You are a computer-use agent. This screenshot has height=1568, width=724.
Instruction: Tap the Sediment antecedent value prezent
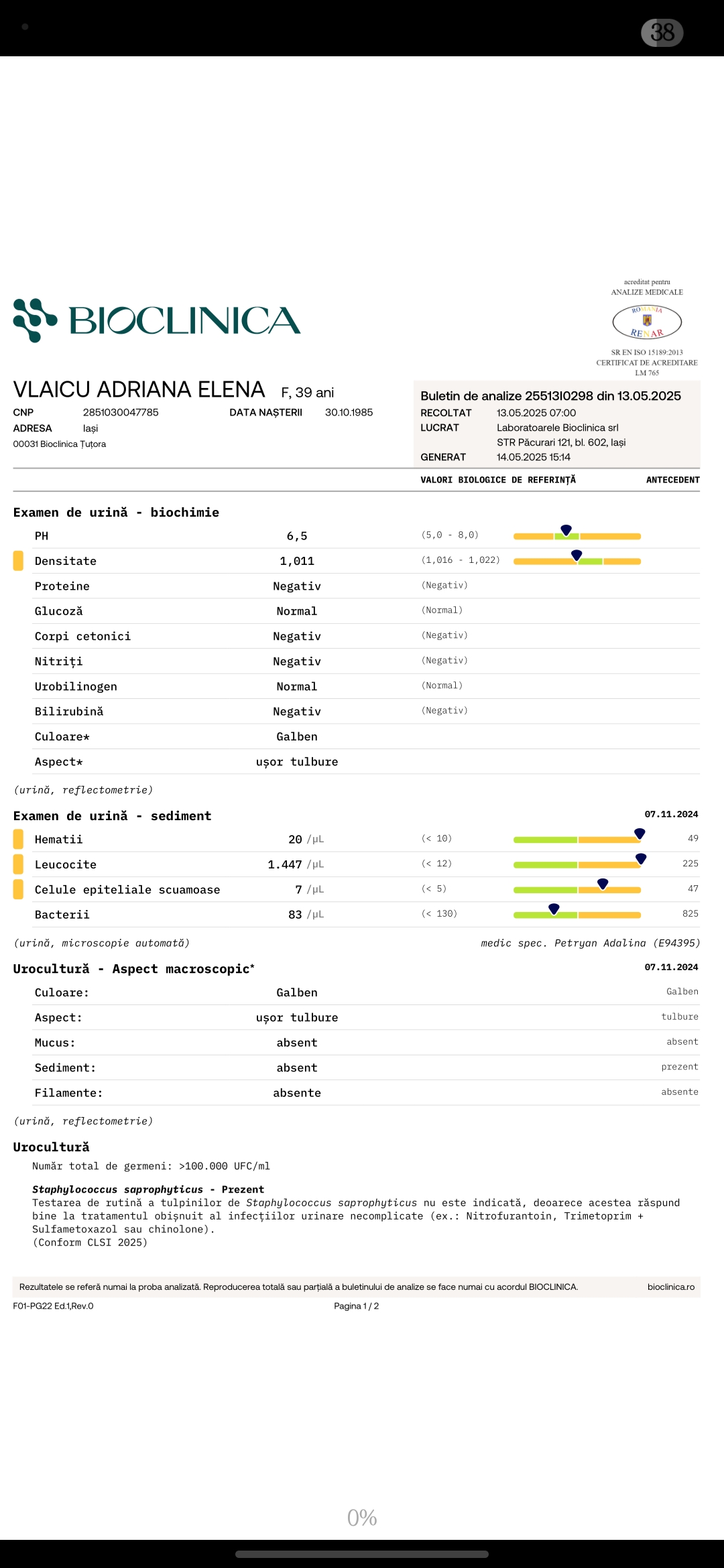tap(680, 1067)
